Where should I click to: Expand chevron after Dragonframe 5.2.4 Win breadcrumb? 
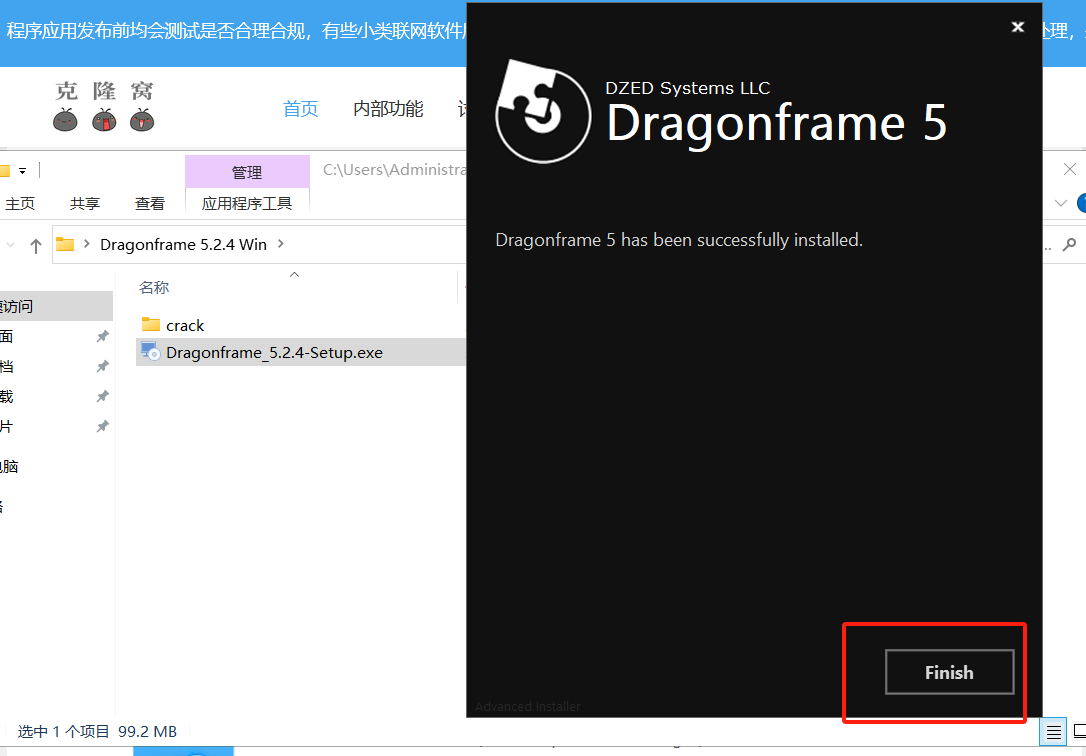pos(281,244)
